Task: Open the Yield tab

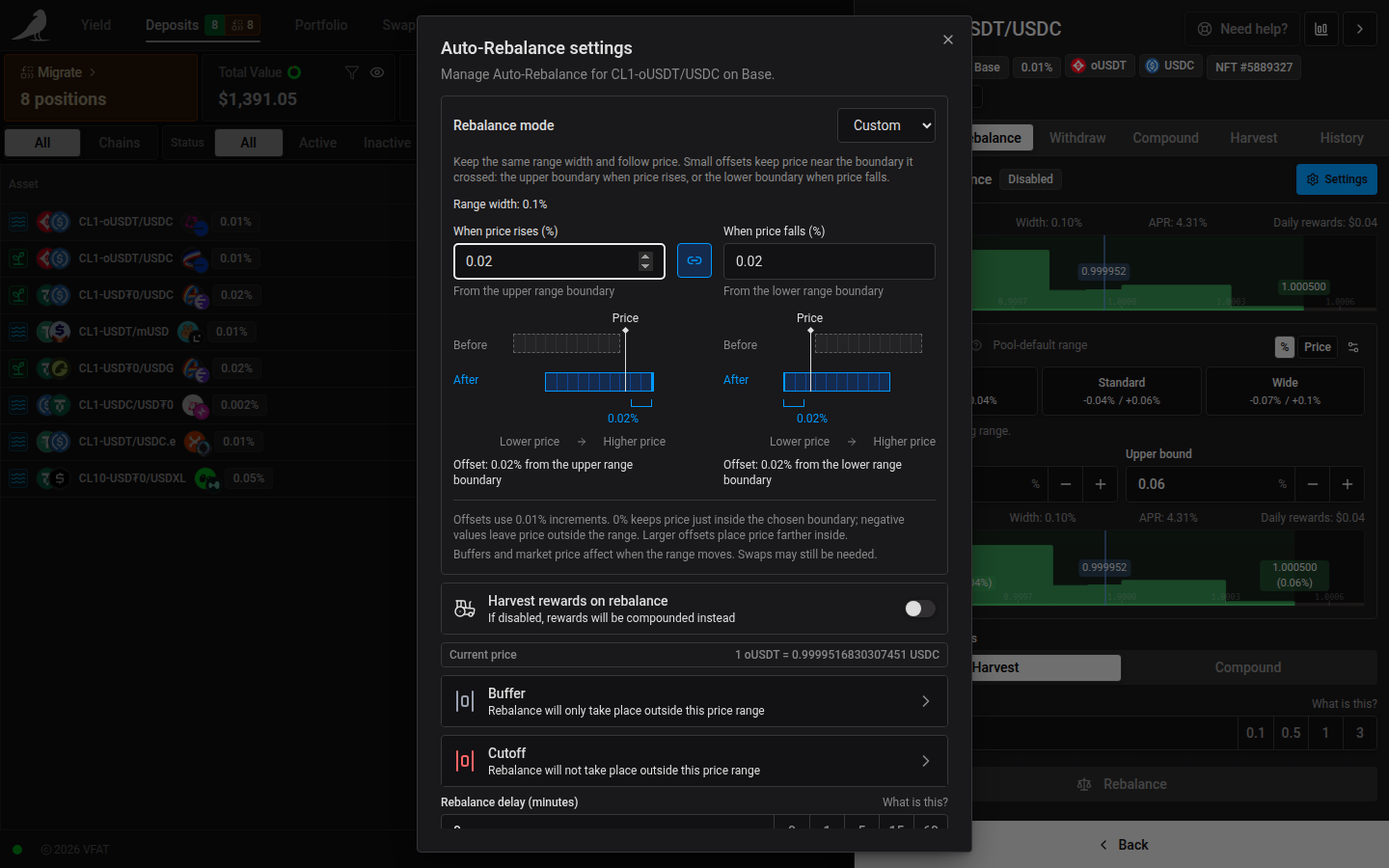Action: (95, 25)
